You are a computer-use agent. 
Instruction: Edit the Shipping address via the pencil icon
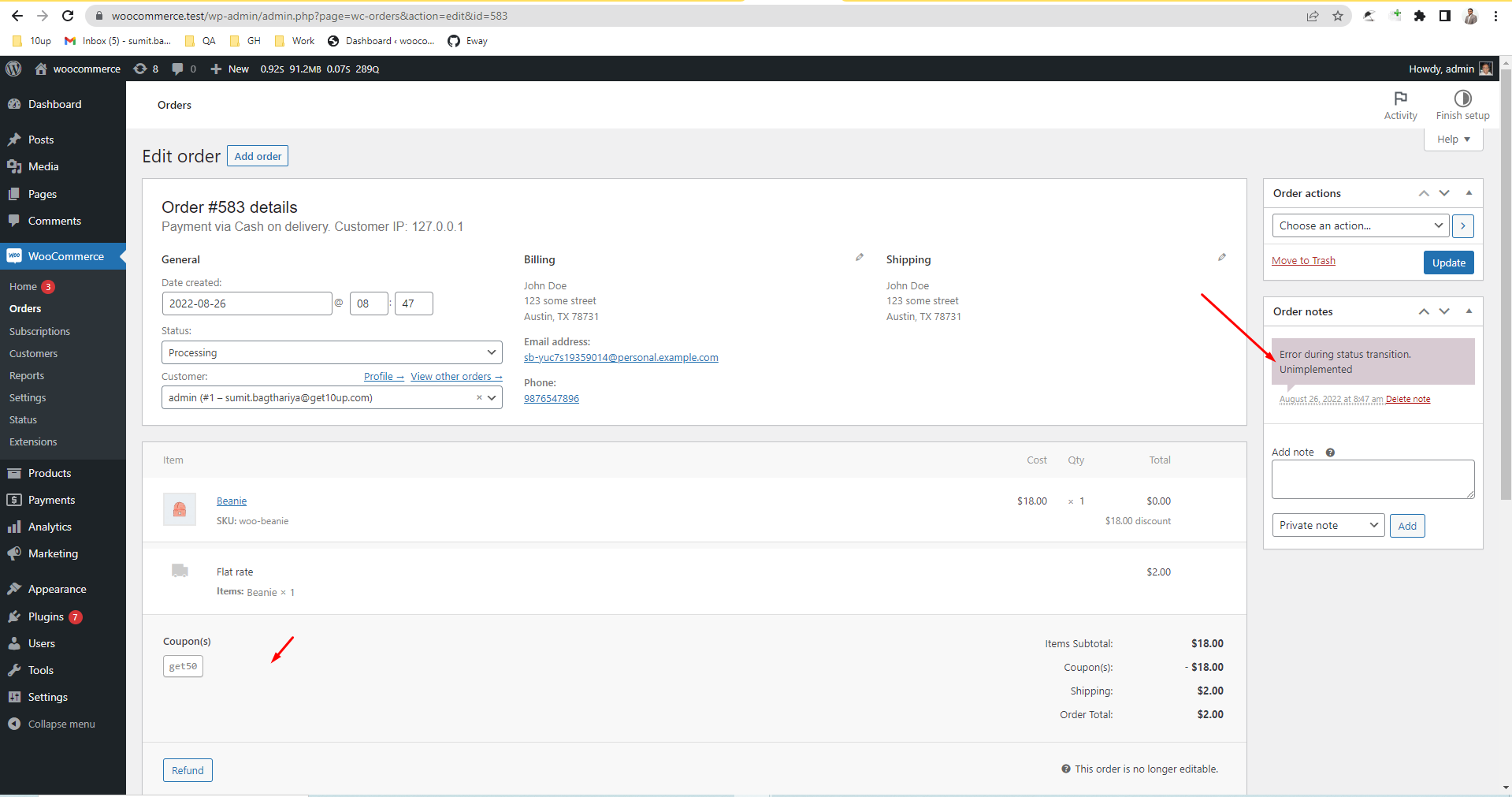1221,257
